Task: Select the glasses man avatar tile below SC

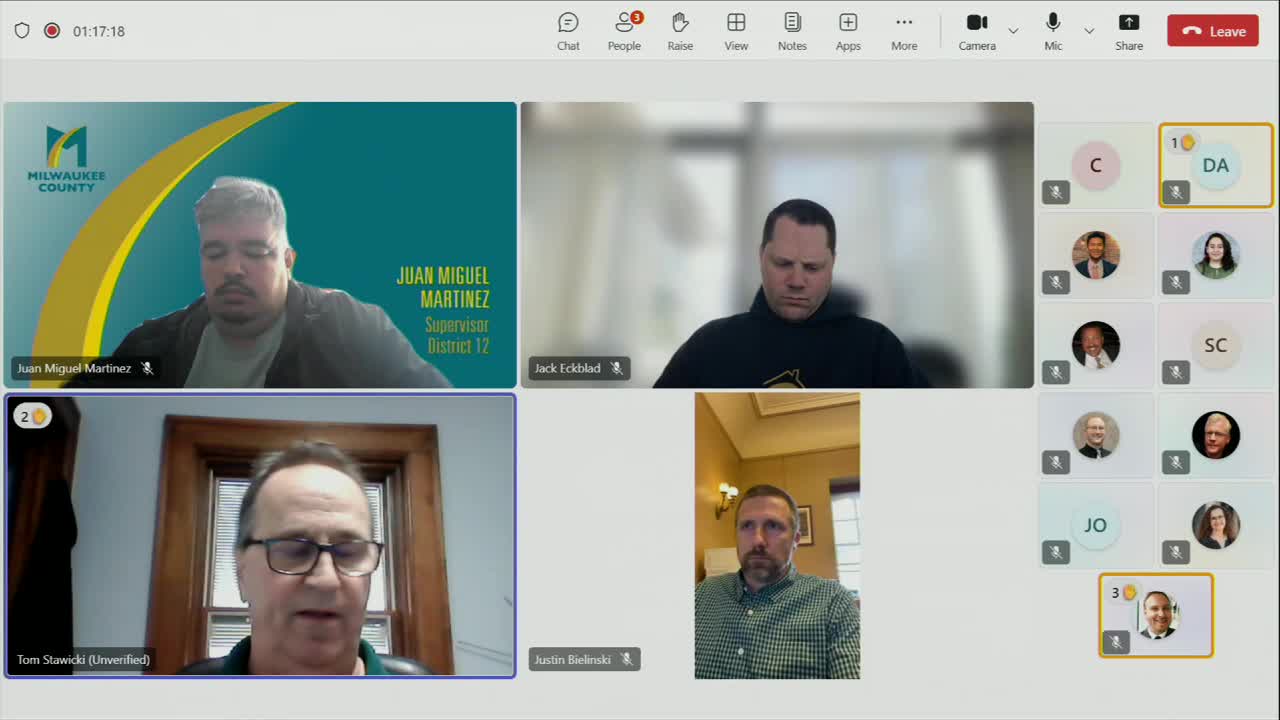Action: tap(1216, 435)
